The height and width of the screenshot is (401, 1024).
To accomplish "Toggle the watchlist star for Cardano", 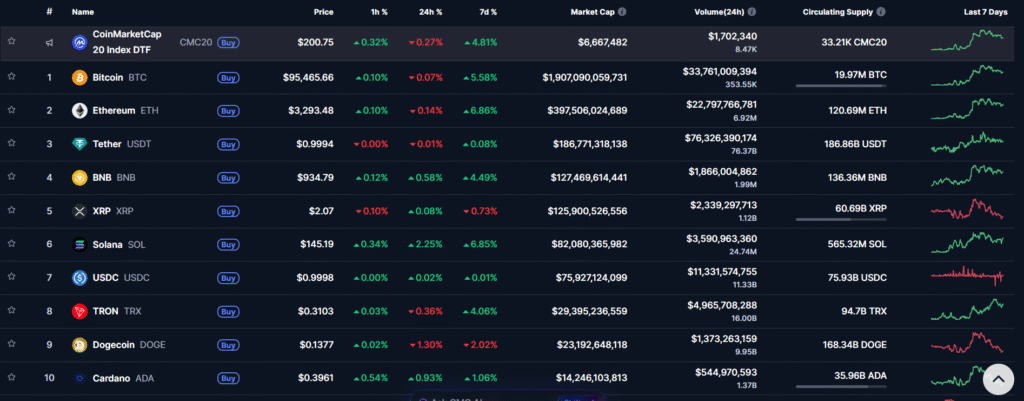I will (12, 378).
